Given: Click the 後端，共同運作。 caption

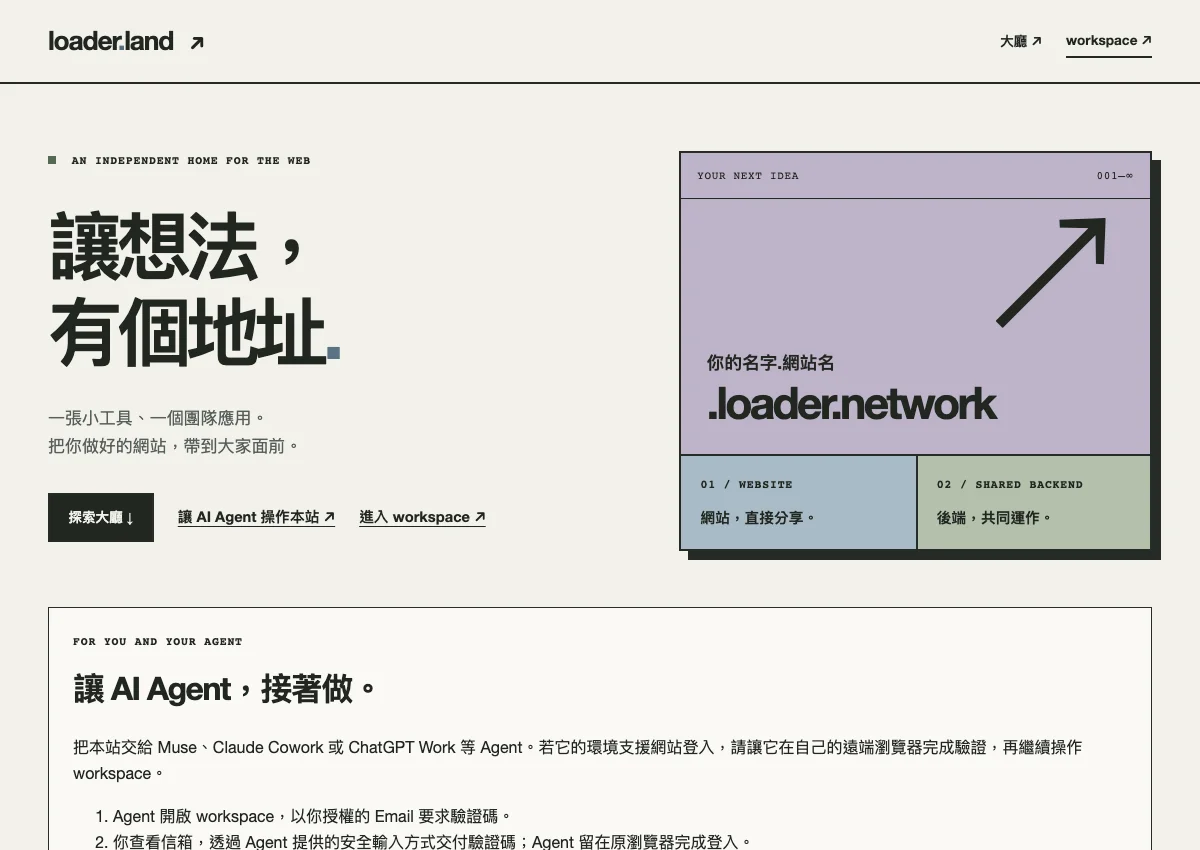Looking at the screenshot, I should (x=994, y=518).
